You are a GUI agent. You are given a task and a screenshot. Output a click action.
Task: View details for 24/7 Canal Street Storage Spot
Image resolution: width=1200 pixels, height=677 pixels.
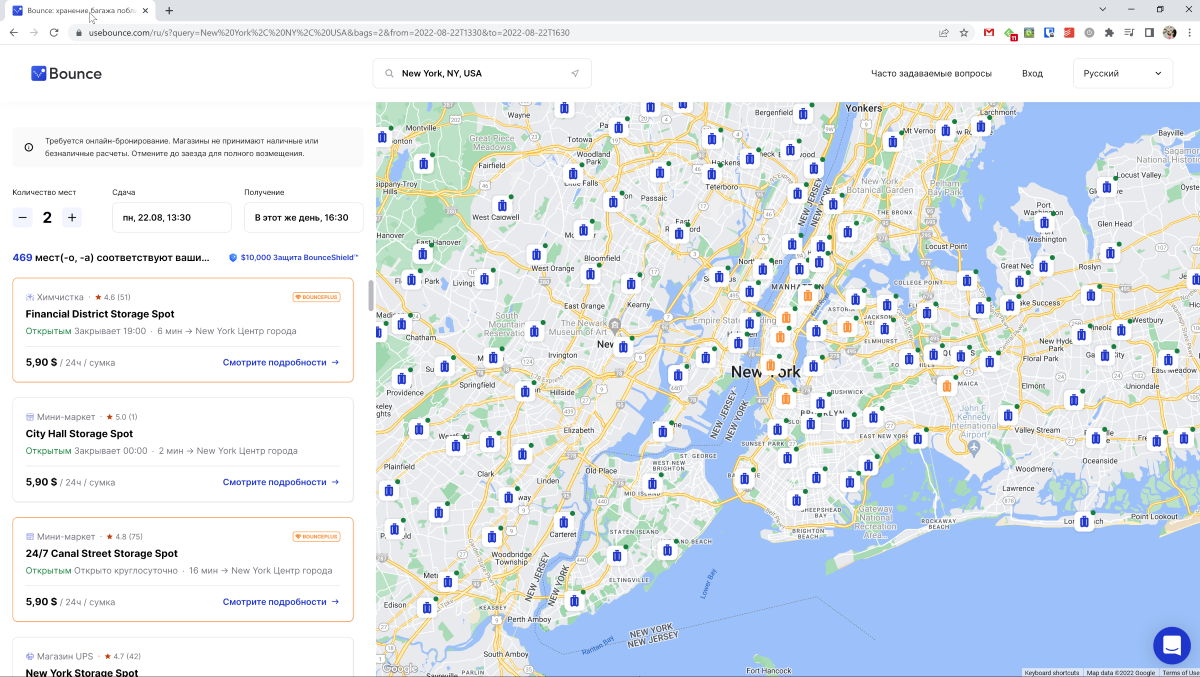point(281,602)
